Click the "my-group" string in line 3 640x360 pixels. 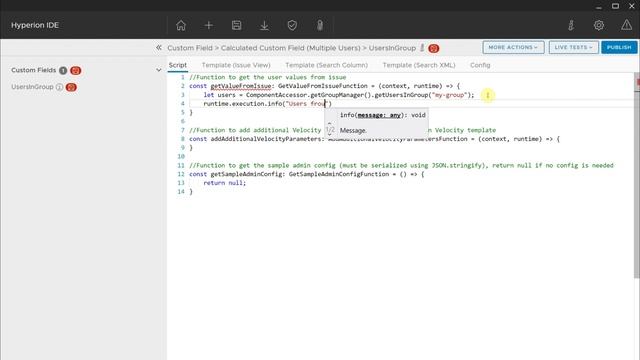point(449,95)
